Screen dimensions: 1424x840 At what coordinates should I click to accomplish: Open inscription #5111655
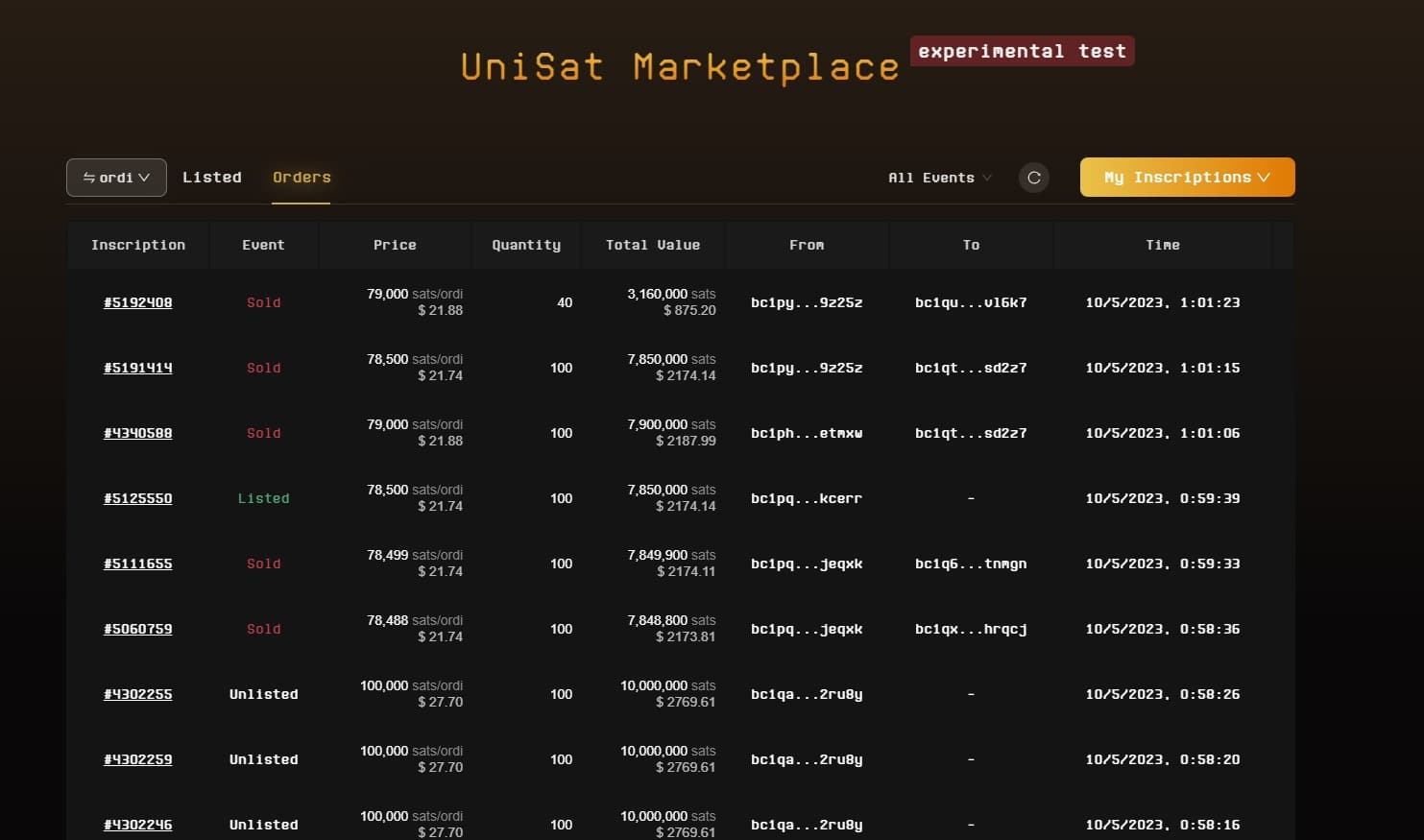tap(138, 564)
